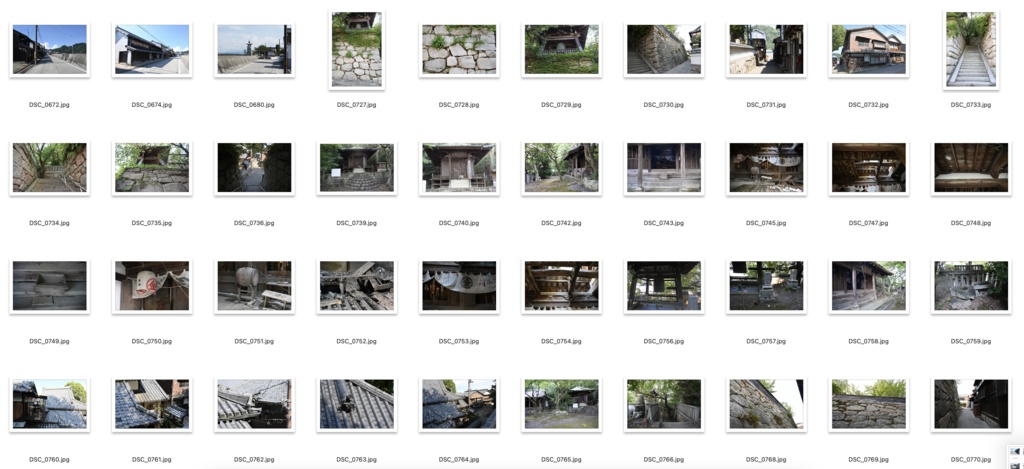Select the DSC_0752.jpg thumbnail
The width and height of the screenshot is (1024, 469).
point(357,286)
